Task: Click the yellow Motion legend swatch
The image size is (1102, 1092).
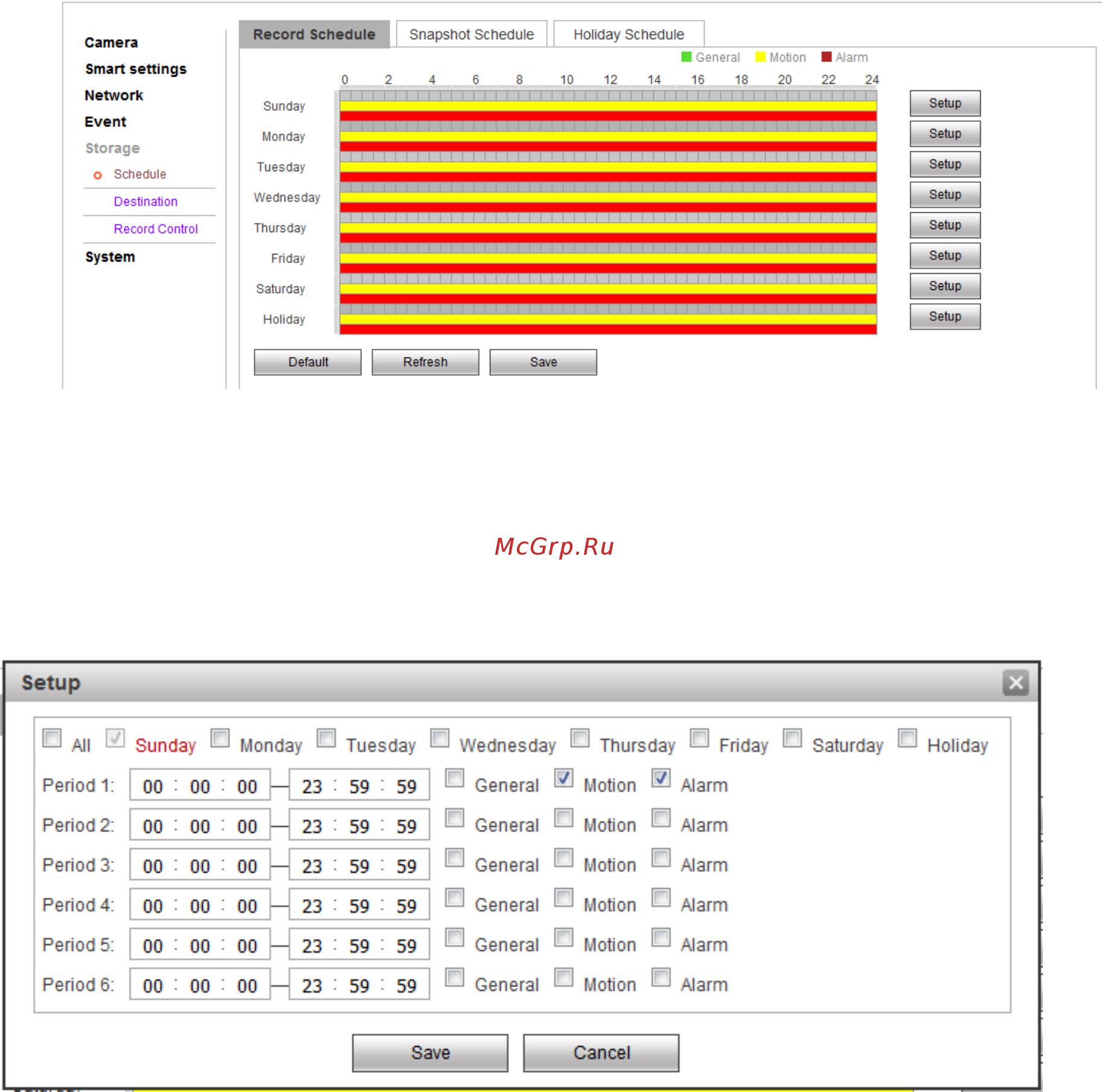Action: coord(760,57)
